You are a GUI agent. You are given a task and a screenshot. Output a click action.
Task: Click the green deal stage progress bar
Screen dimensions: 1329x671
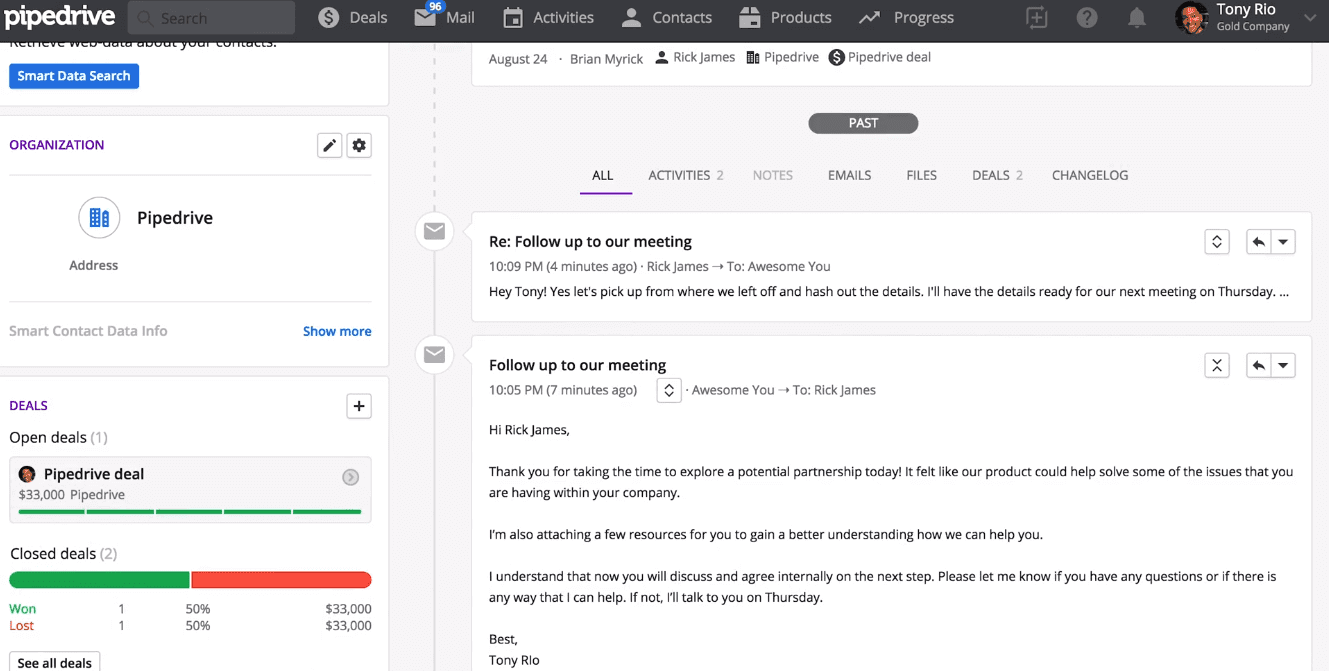tap(190, 512)
